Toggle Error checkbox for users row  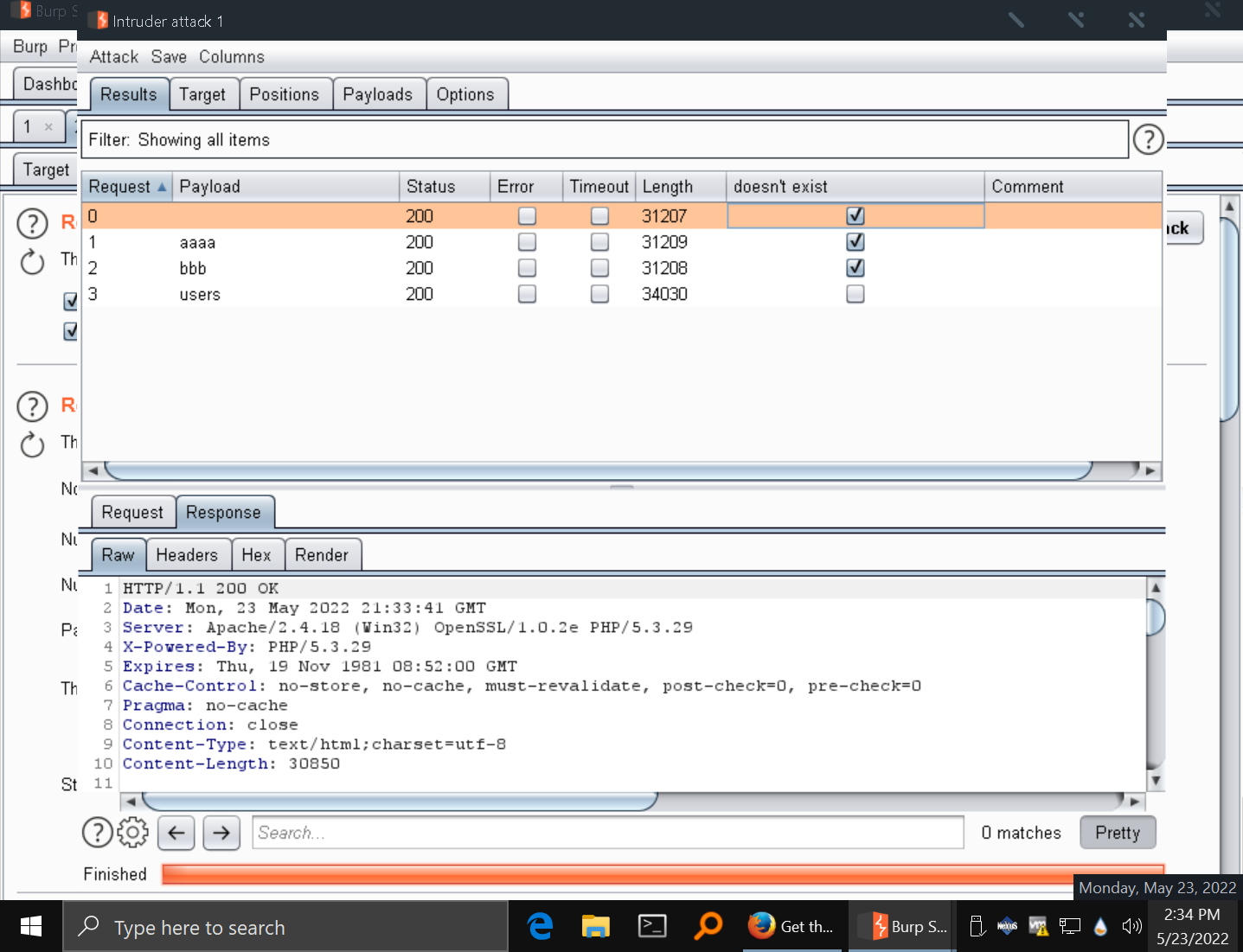coord(527,294)
